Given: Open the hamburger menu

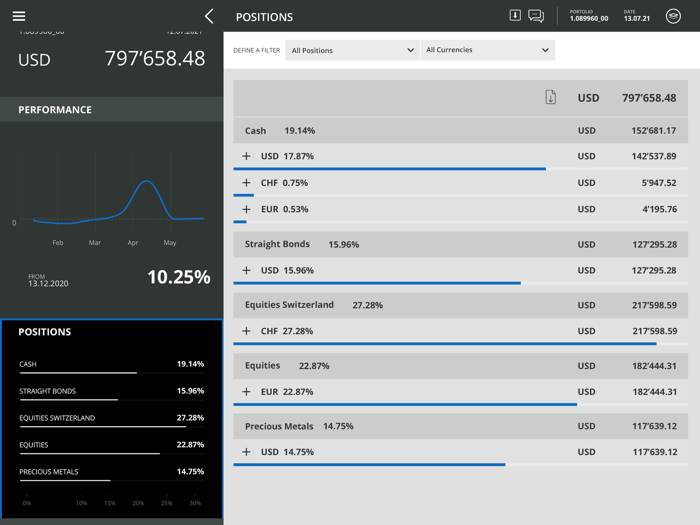Looking at the screenshot, I should pos(19,17).
